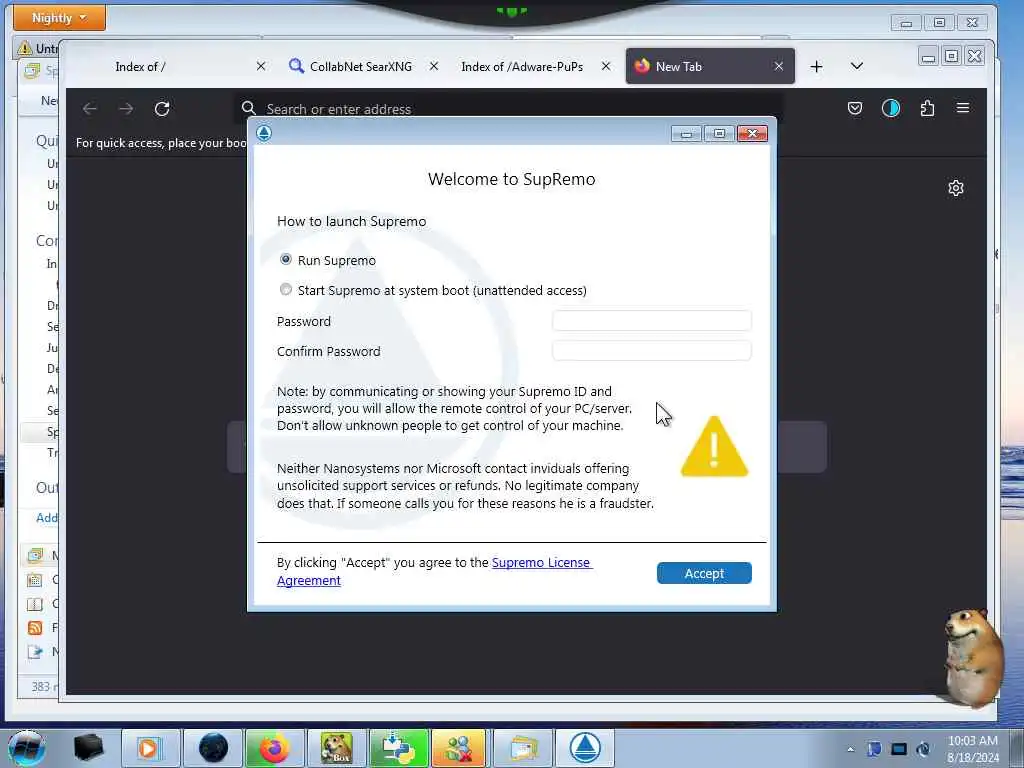Show hidden system tray icons arrow
The width and height of the screenshot is (1024, 768).
(x=850, y=749)
